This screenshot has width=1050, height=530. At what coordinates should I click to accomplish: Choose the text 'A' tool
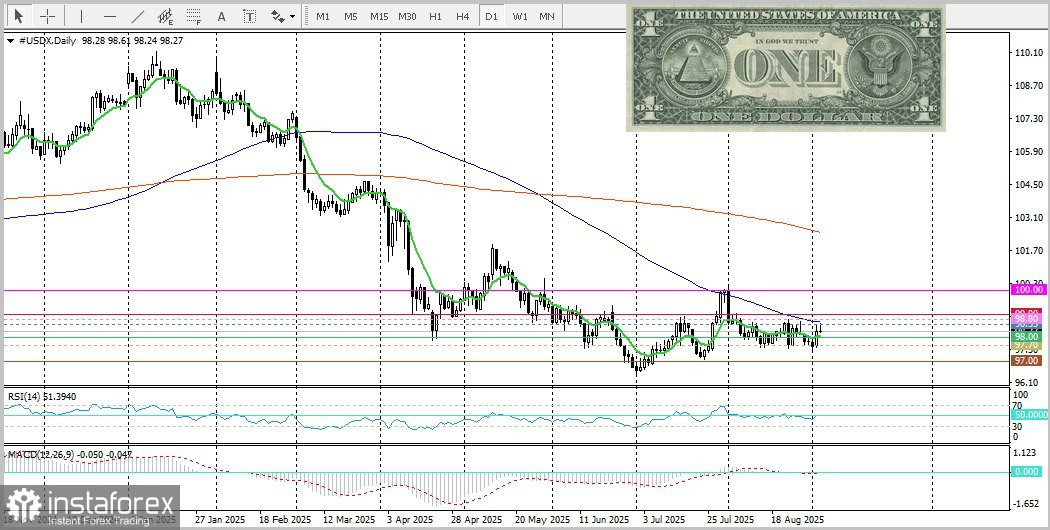(222, 15)
